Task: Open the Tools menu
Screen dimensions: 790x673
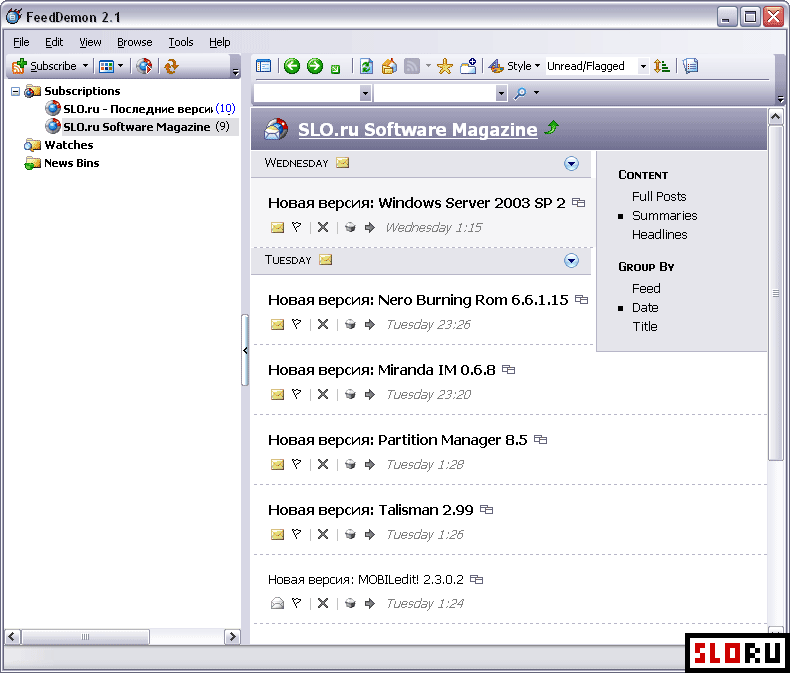Action: tap(181, 42)
